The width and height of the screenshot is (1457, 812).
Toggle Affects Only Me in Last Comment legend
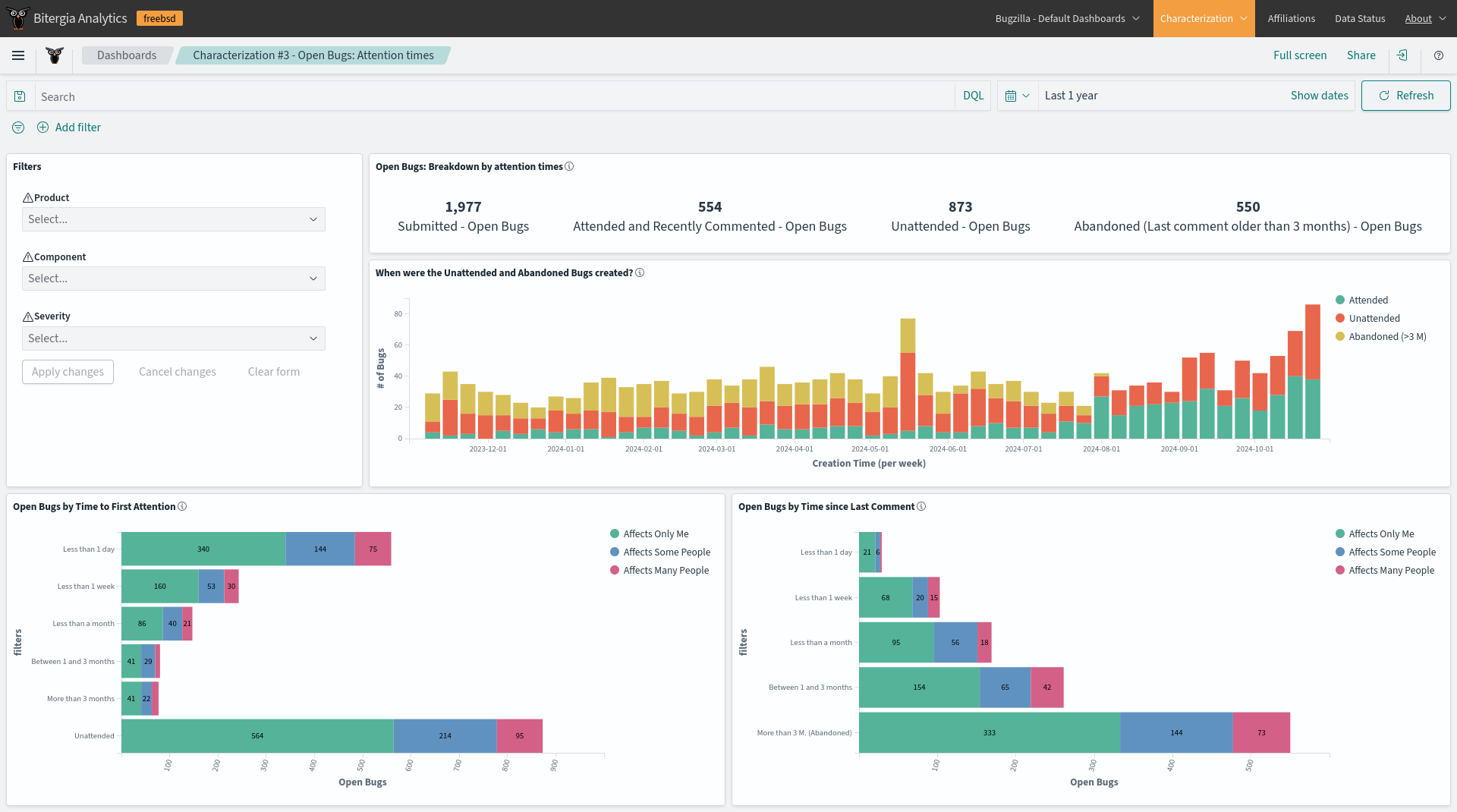coord(1375,533)
